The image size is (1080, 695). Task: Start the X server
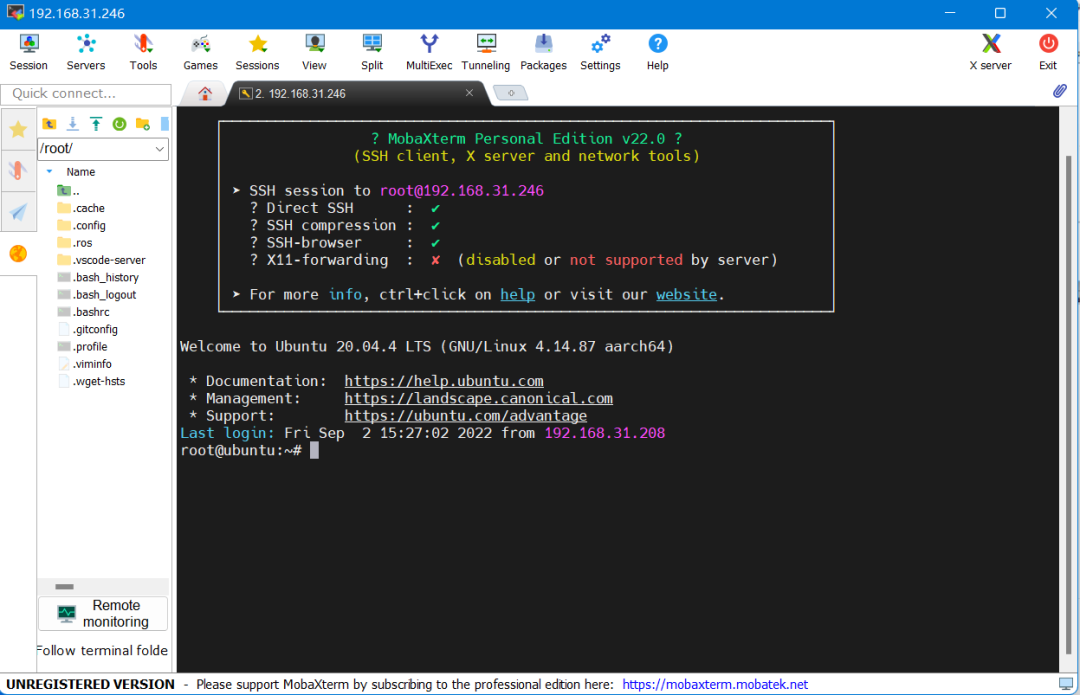[x=990, y=52]
